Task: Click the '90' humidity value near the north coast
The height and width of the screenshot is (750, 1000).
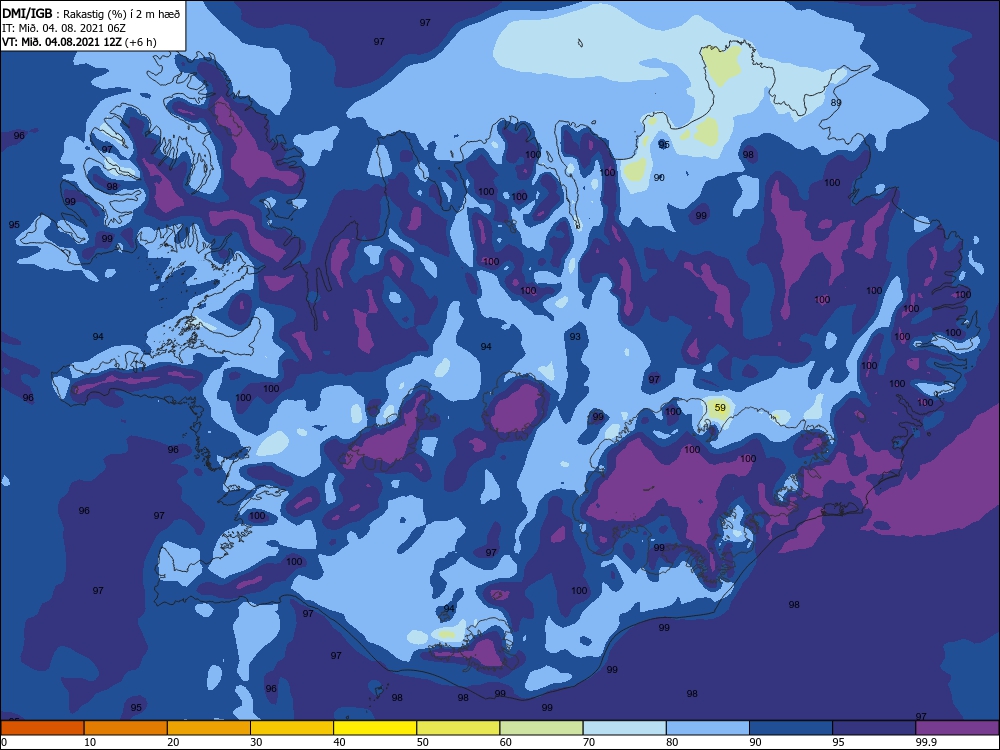Action: coord(659,177)
